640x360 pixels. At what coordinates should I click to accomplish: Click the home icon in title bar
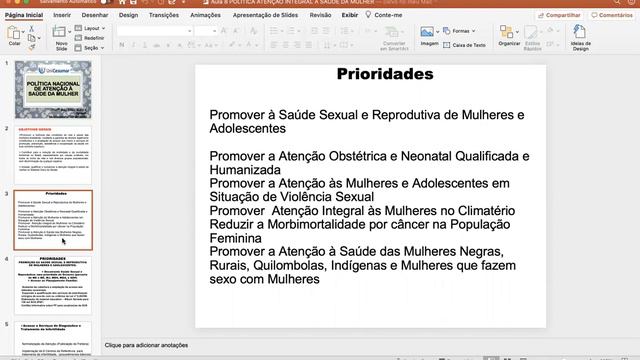(x=122, y=2)
